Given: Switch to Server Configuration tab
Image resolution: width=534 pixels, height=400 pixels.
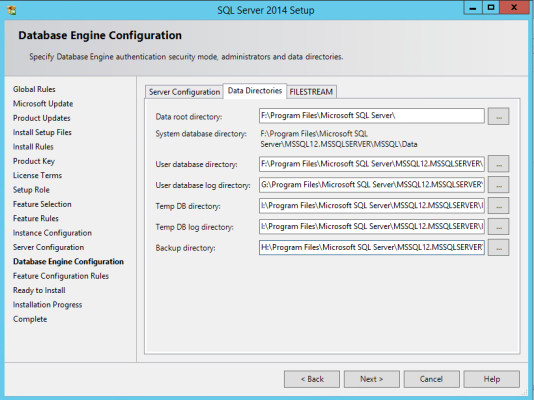Looking at the screenshot, I should [x=184, y=92].
